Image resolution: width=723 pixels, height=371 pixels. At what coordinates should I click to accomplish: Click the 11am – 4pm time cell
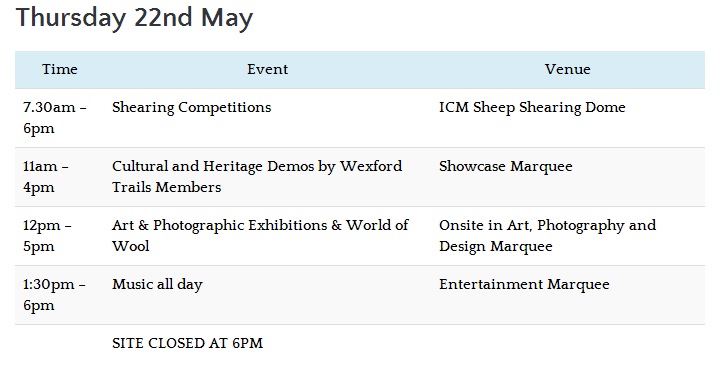pyautogui.click(x=46, y=177)
